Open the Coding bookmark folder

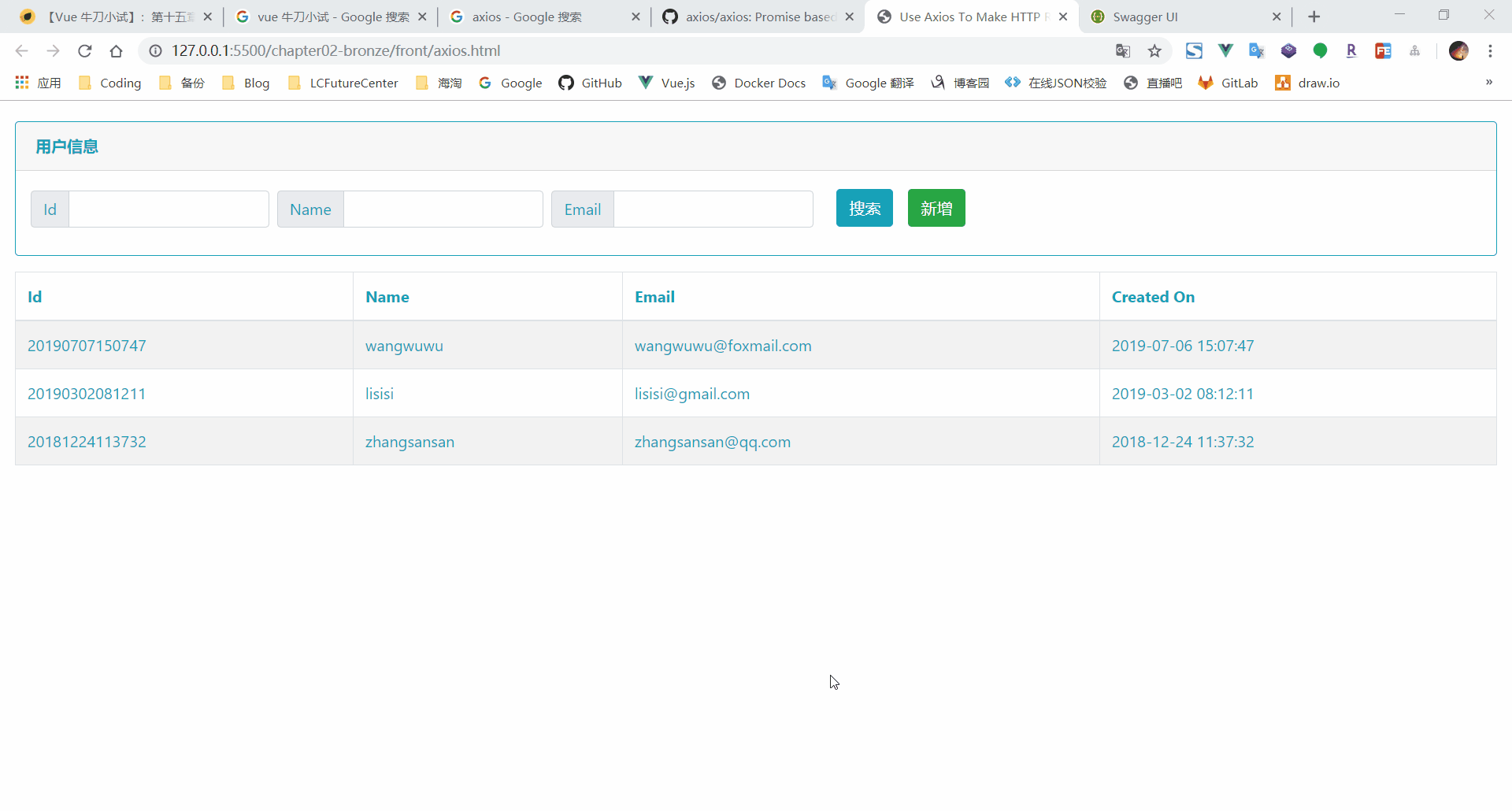coord(109,83)
